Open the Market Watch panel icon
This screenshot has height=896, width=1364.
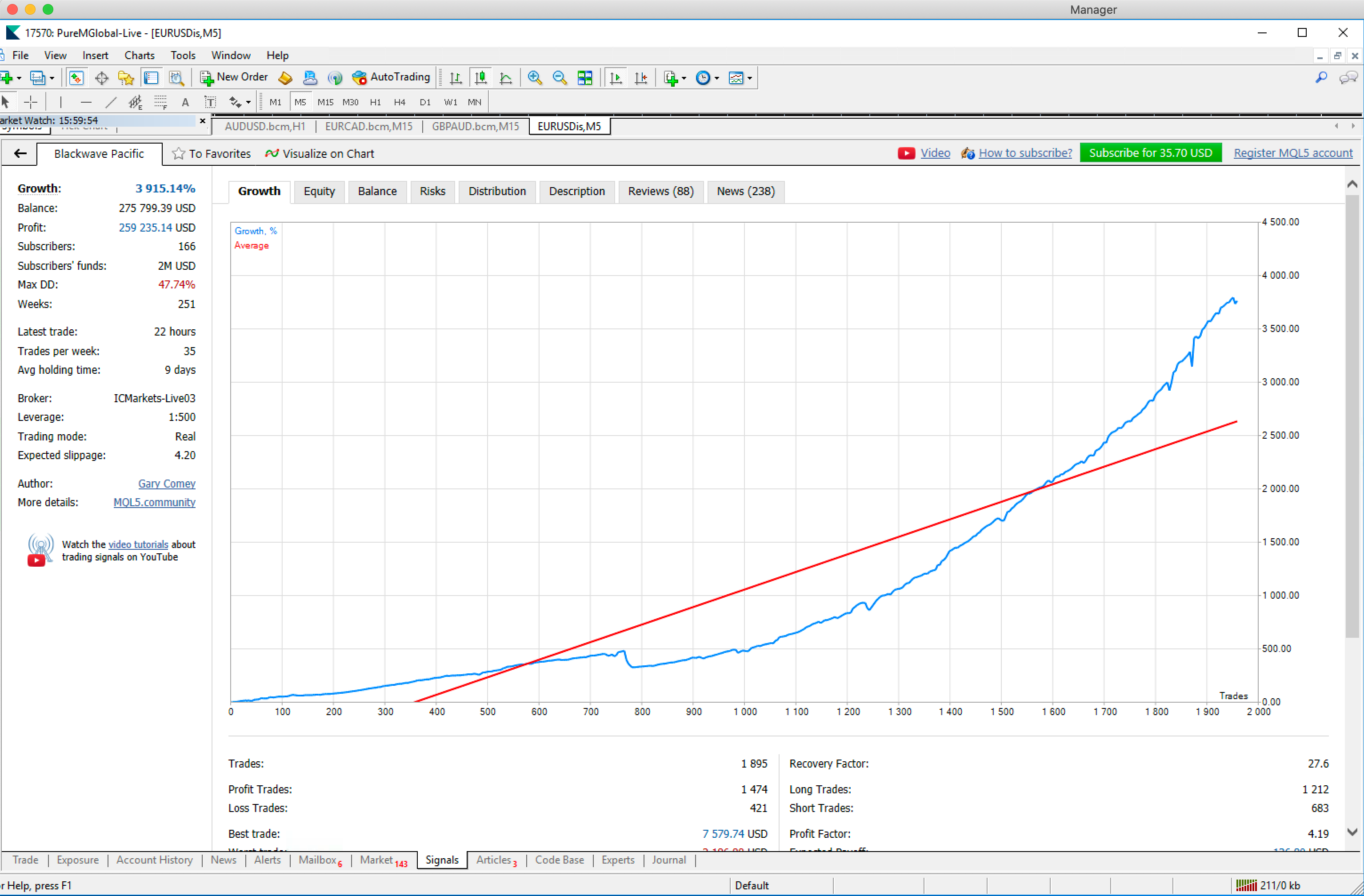tap(76, 78)
